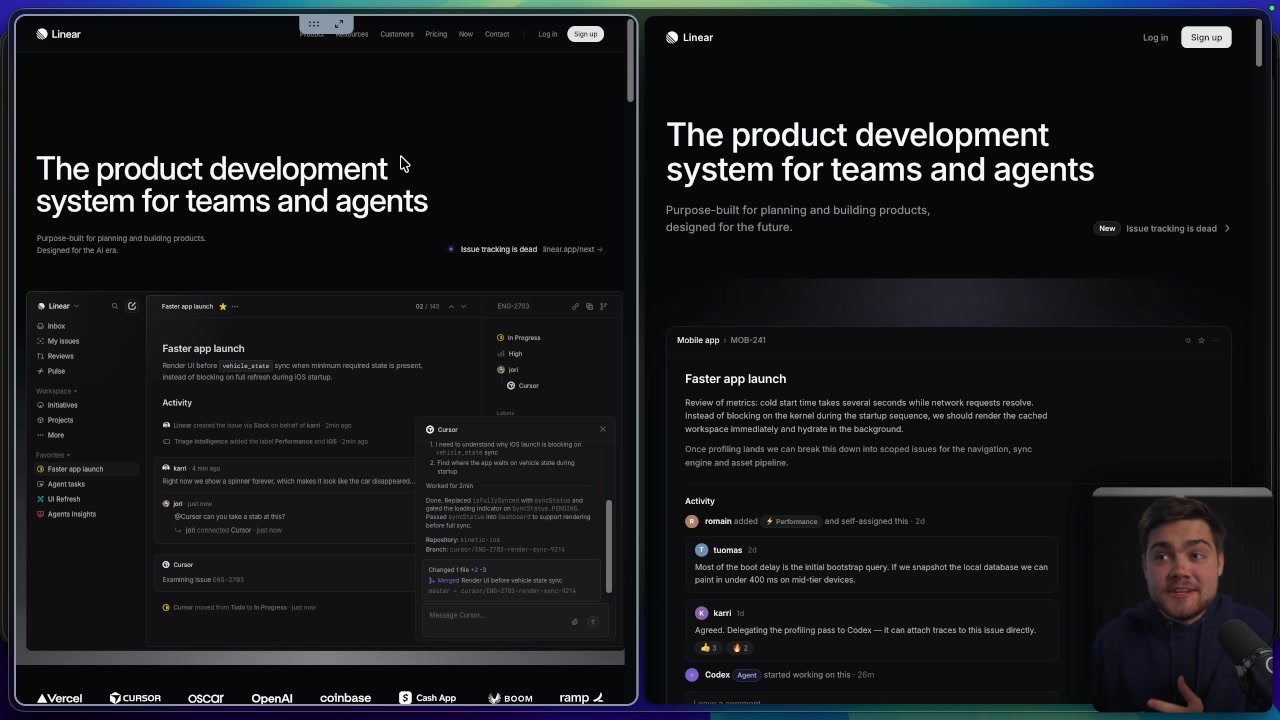Click the Performance label in right window activity
Viewport: 1280px width, 720px height.
click(791, 521)
